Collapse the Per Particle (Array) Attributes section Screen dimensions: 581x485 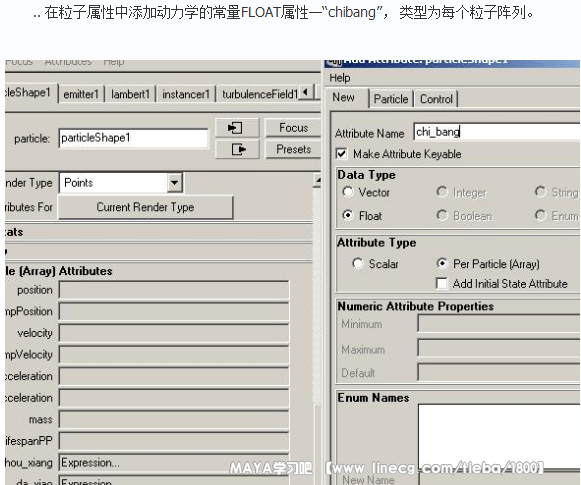(59, 271)
